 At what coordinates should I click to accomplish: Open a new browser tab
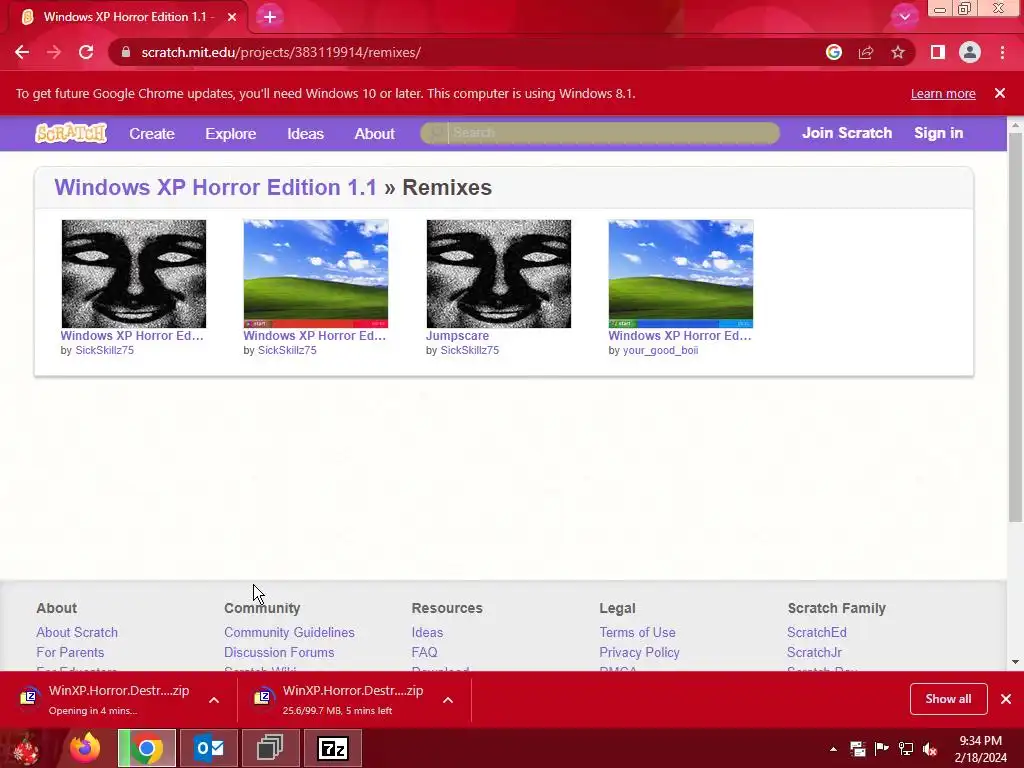tap(270, 17)
